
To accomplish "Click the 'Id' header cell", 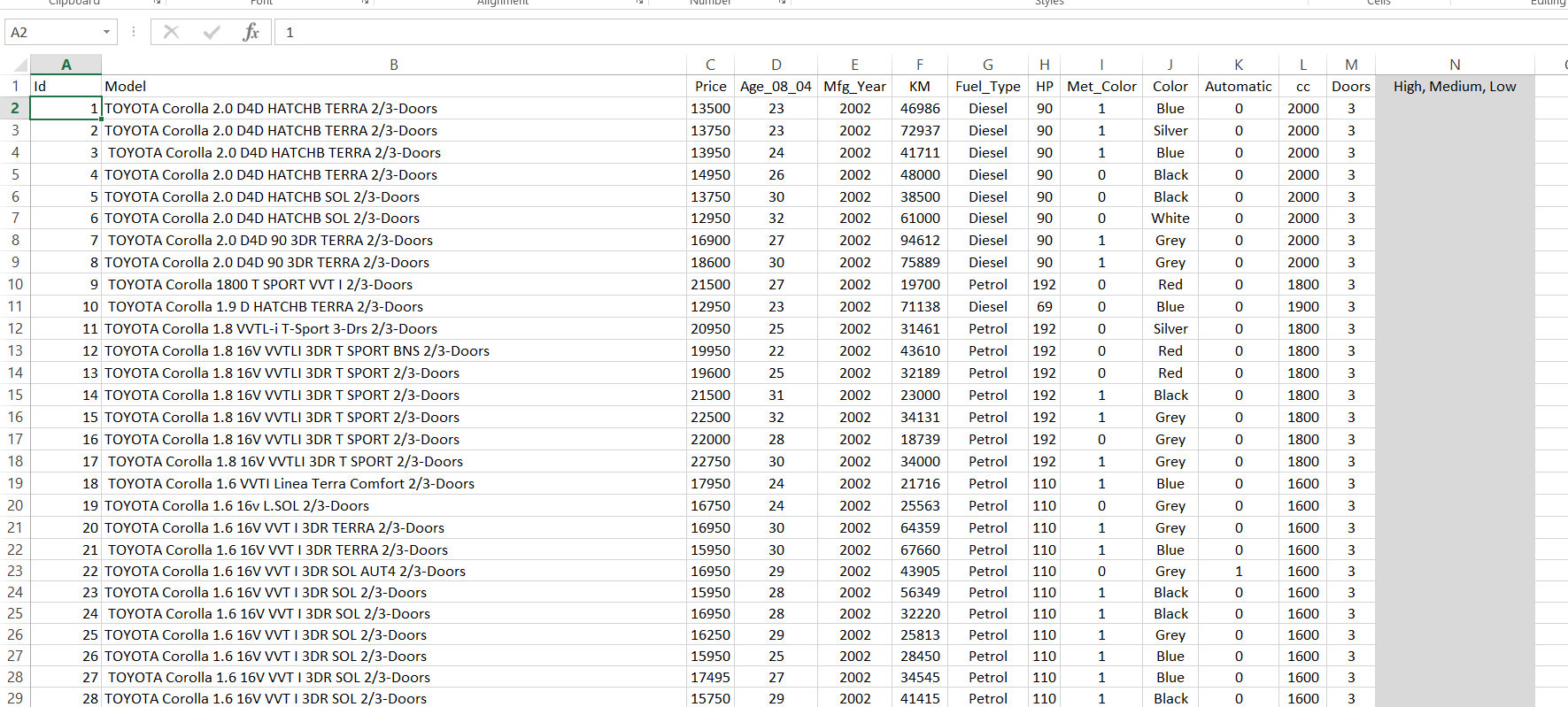I will pos(66,86).
